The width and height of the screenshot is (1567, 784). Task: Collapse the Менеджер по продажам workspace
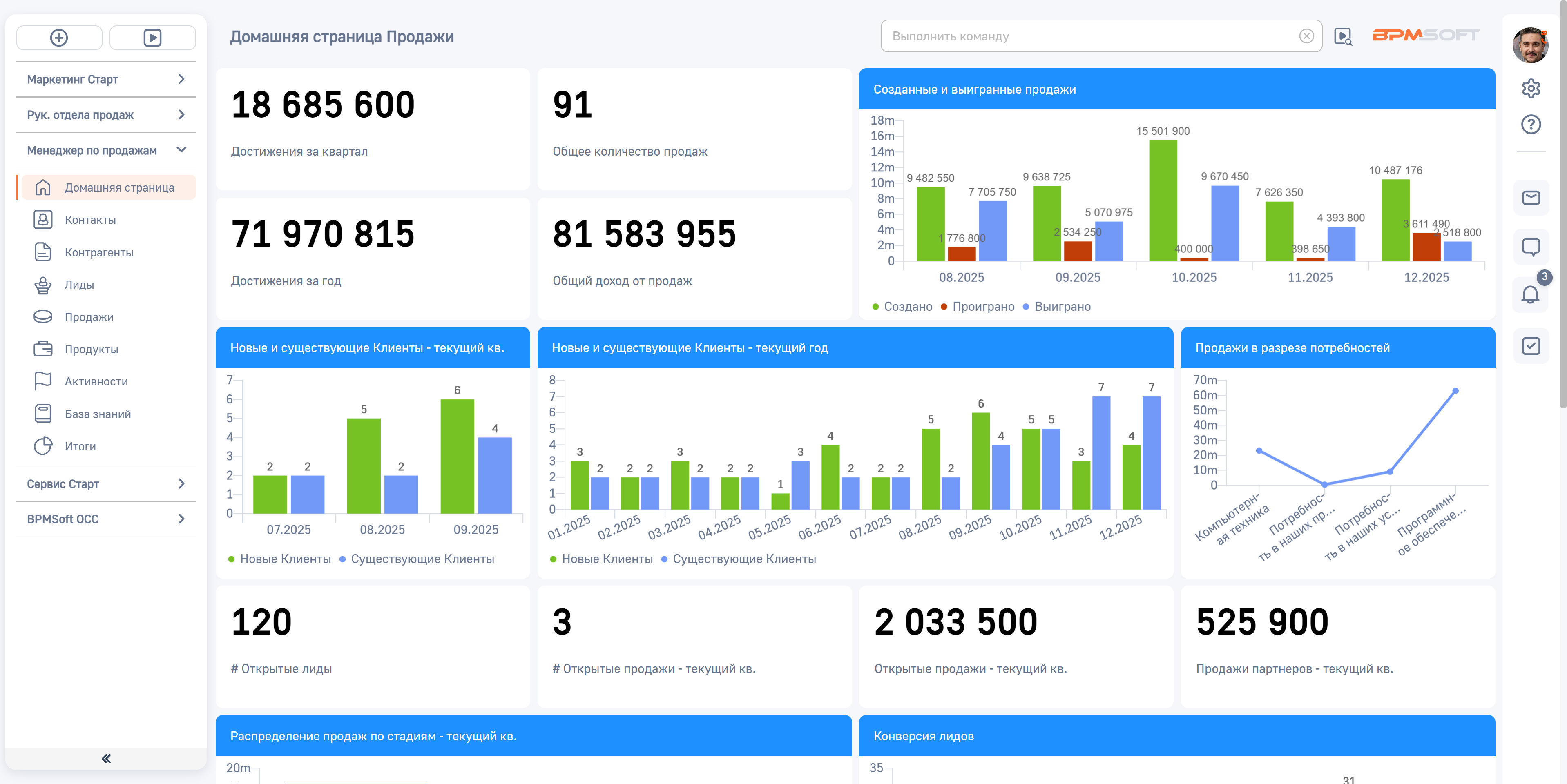pos(106,149)
